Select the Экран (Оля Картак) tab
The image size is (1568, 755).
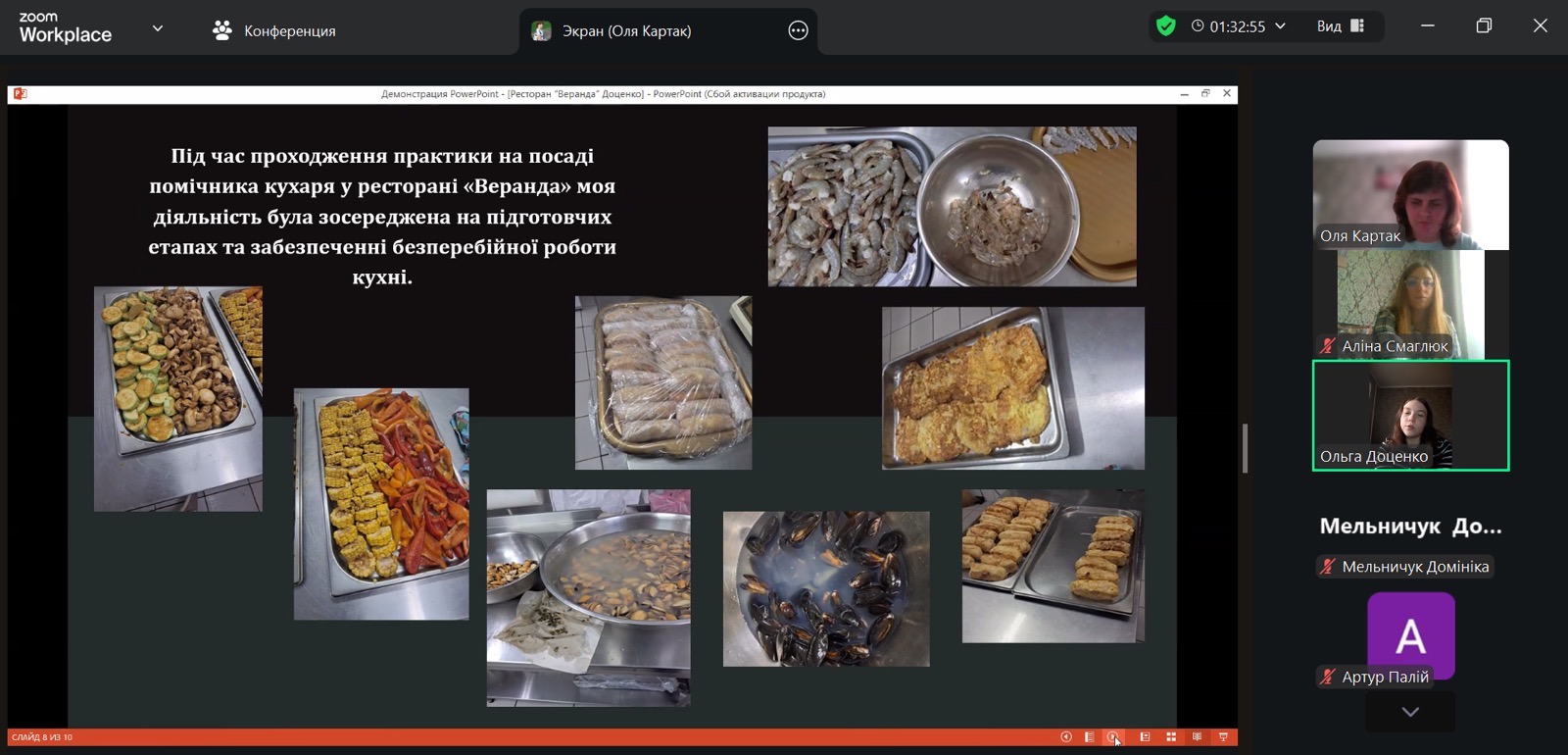pos(625,30)
